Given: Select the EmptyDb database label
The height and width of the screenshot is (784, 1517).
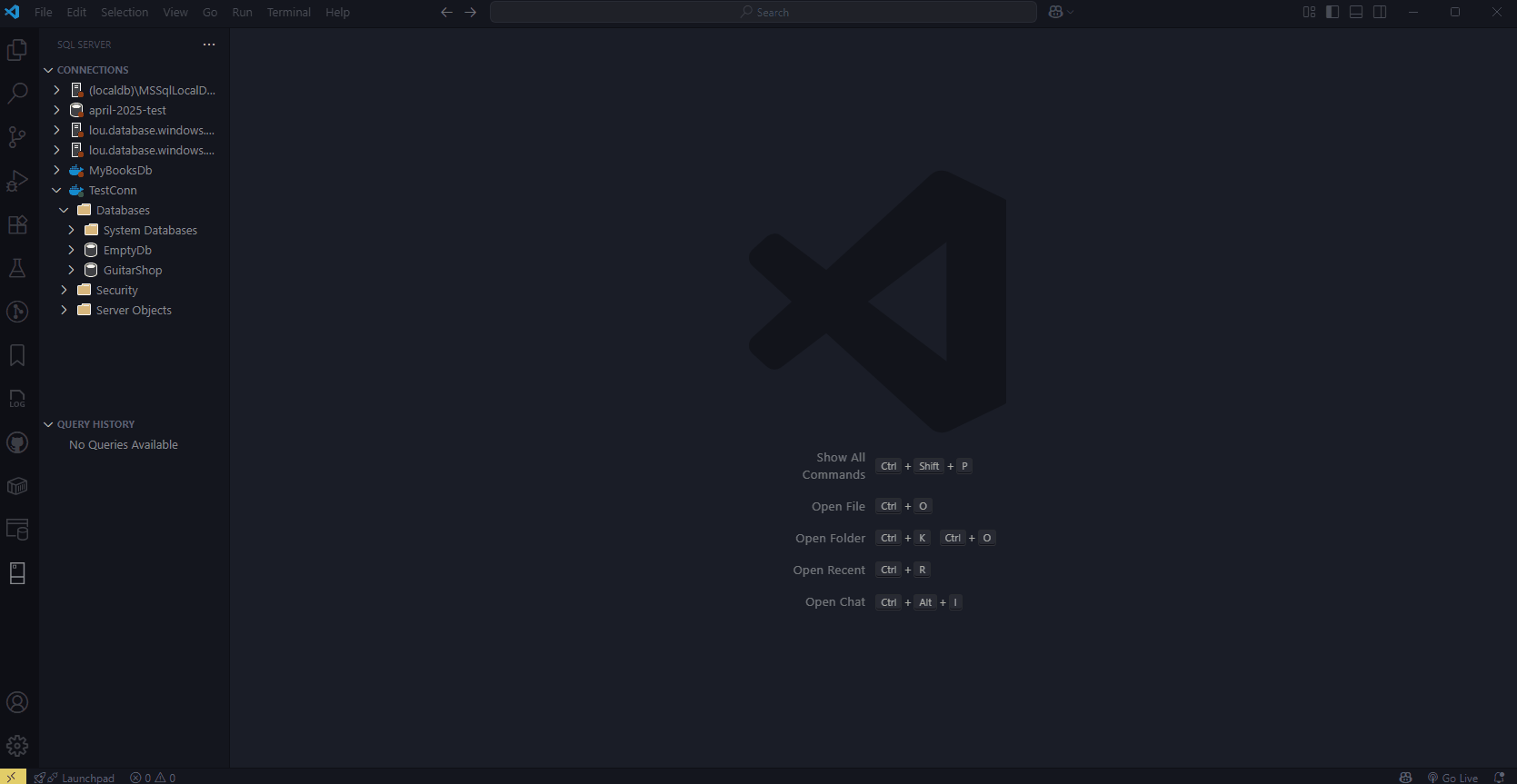Looking at the screenshot, I should tap(127, 250).
